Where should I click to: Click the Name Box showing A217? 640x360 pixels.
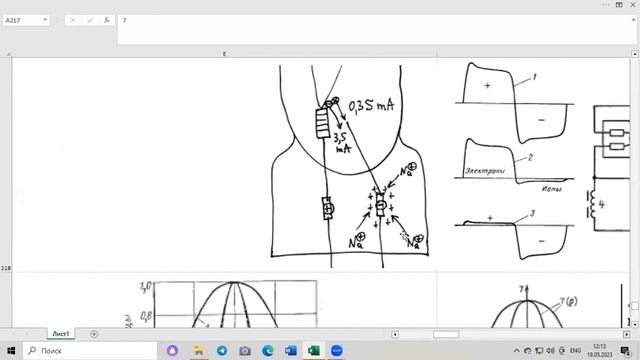pos(26,20)
